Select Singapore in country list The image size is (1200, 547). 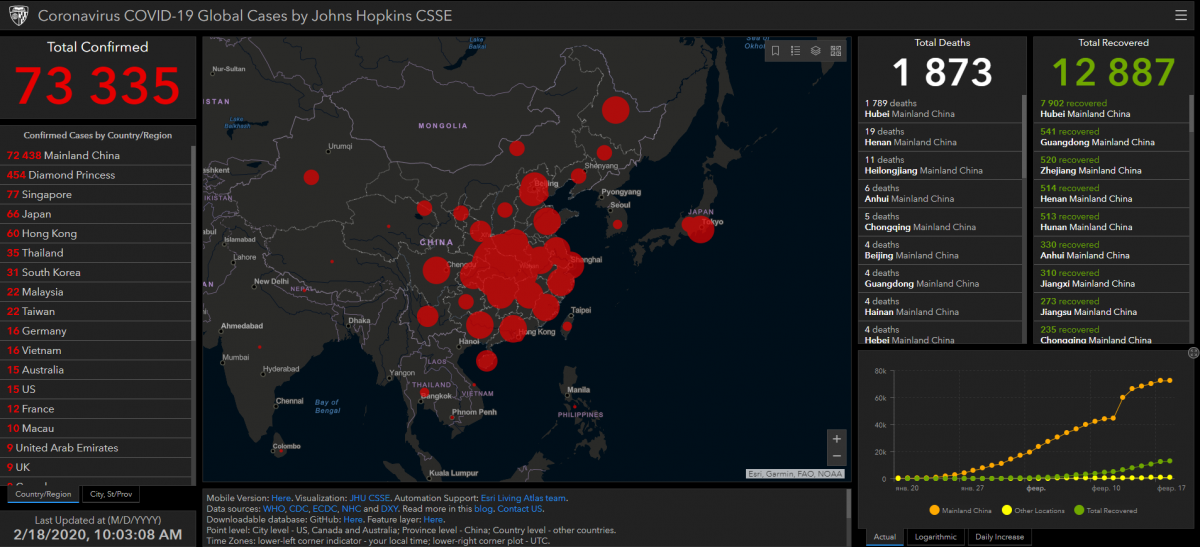coord(97,194)
